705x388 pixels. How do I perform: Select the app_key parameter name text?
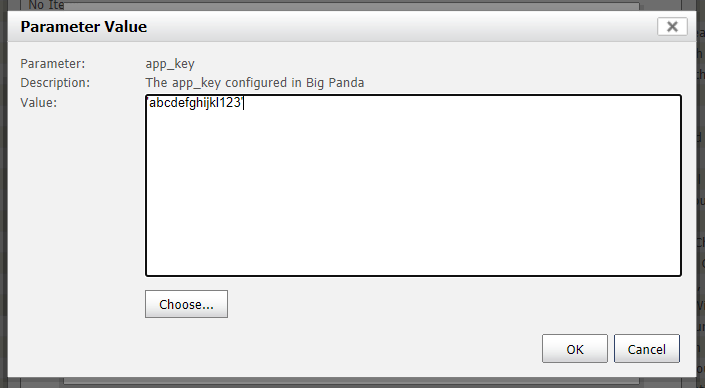[x=170, y=64]
